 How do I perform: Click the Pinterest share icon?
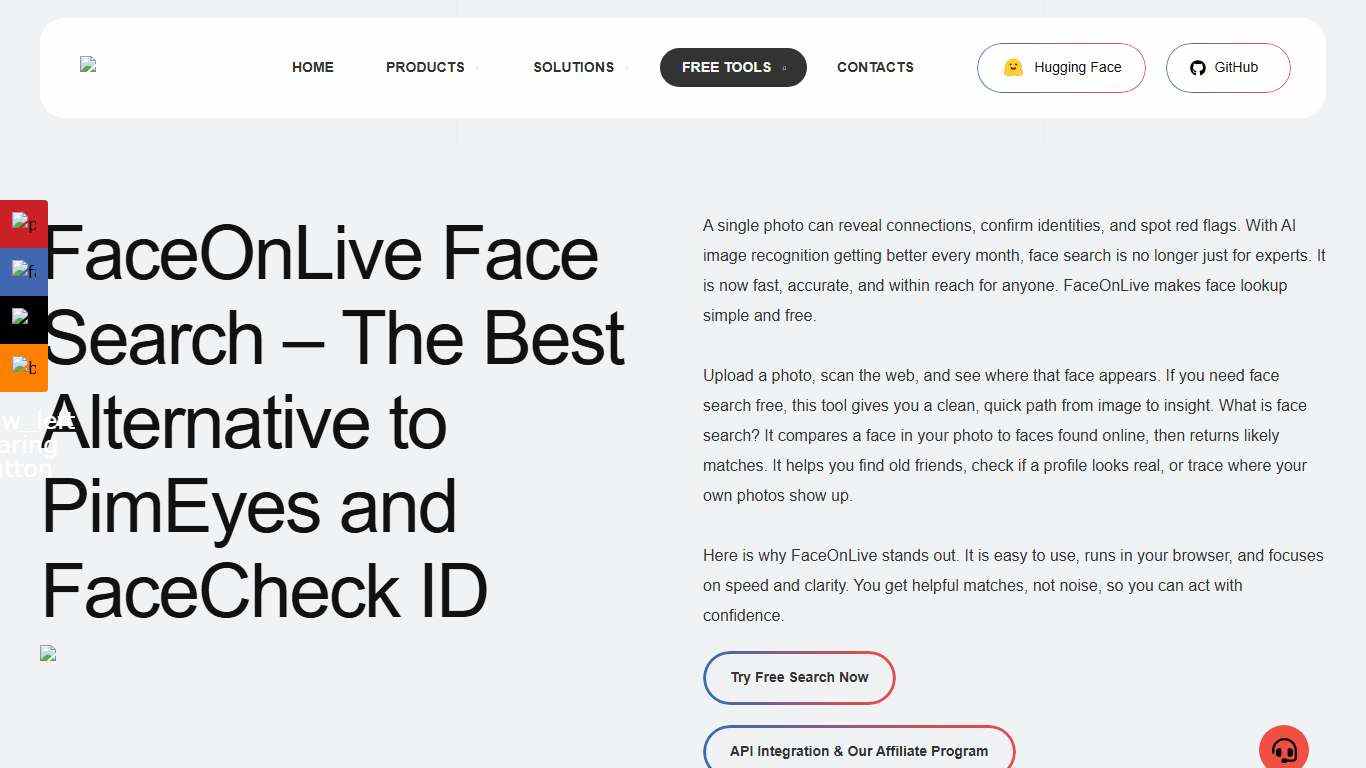(24, 223)
